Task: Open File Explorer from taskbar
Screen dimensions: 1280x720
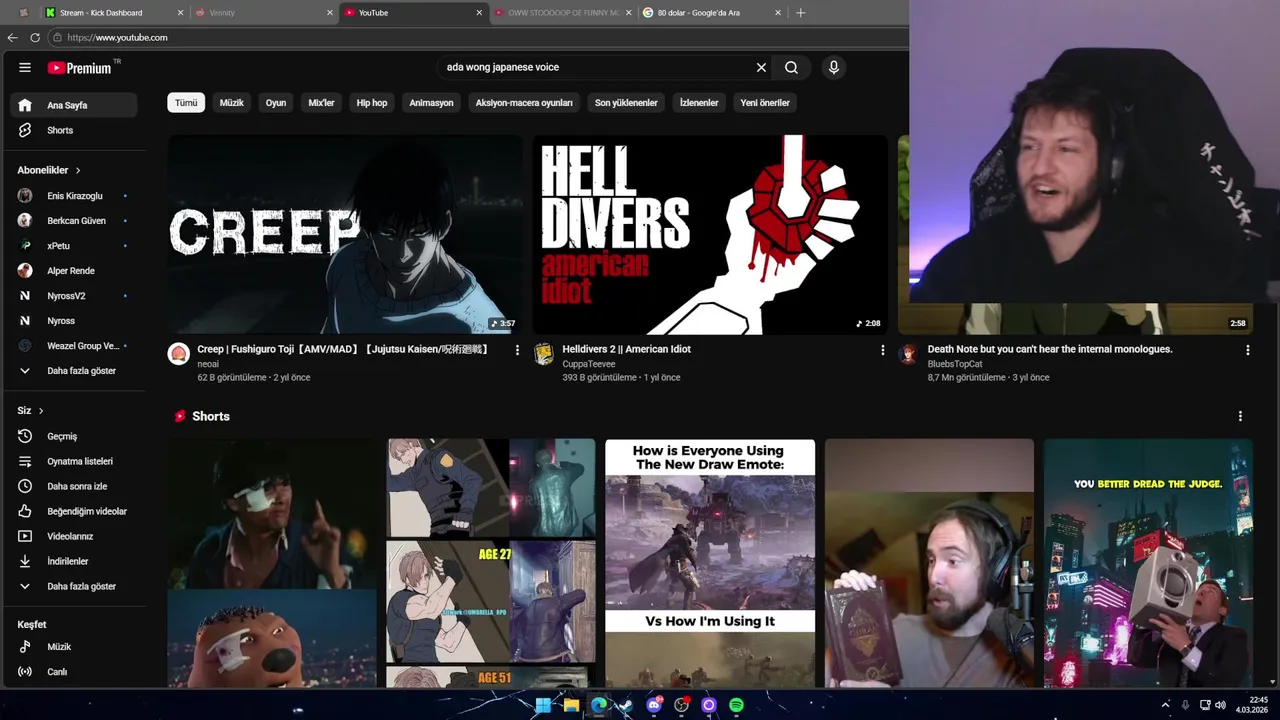Action: [571, 705]
